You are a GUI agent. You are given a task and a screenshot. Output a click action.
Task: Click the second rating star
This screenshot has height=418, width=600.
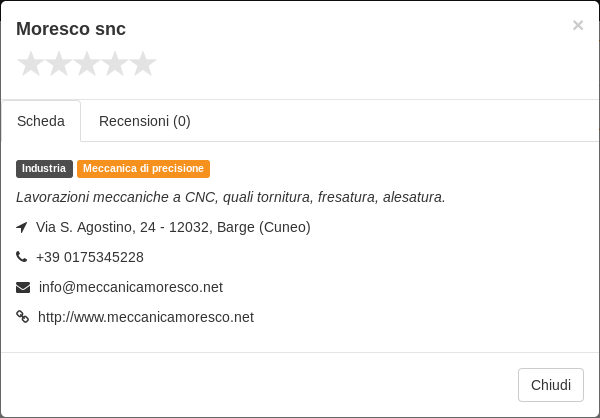59,64
